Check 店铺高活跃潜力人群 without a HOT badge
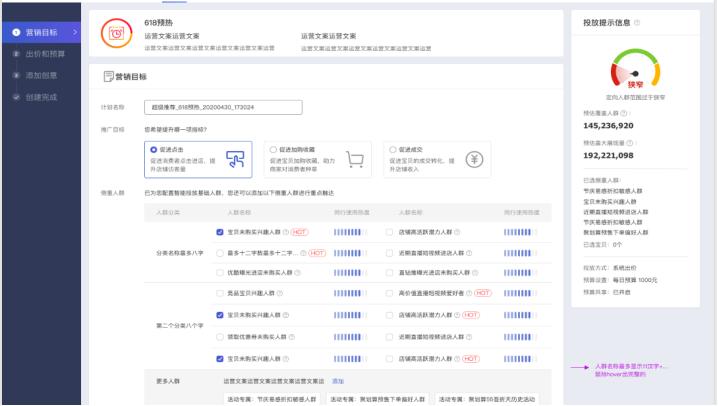Screen dimensions: 718x406 coord(389,232)
